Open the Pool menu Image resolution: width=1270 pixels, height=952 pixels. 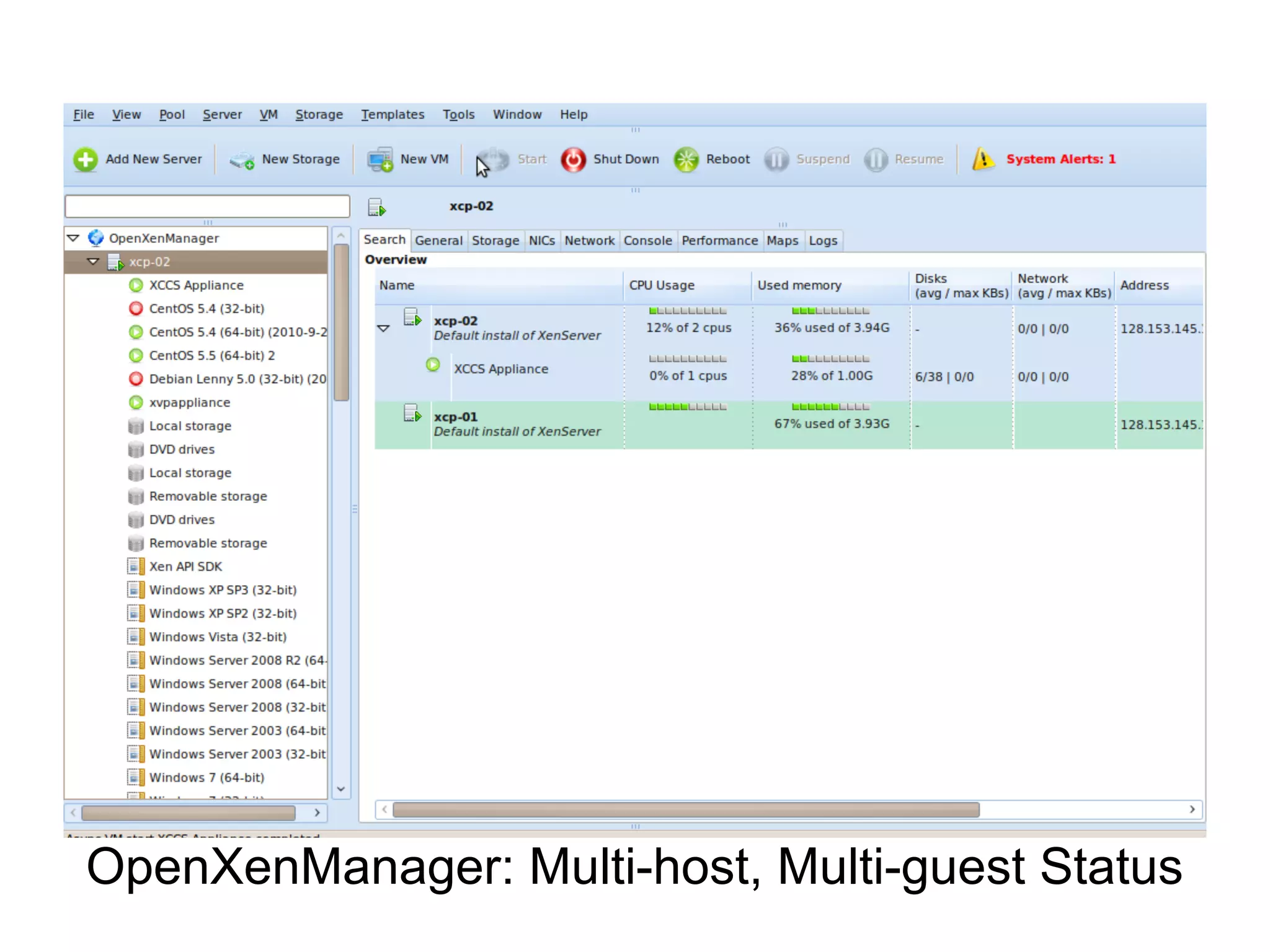pos(172,115)
